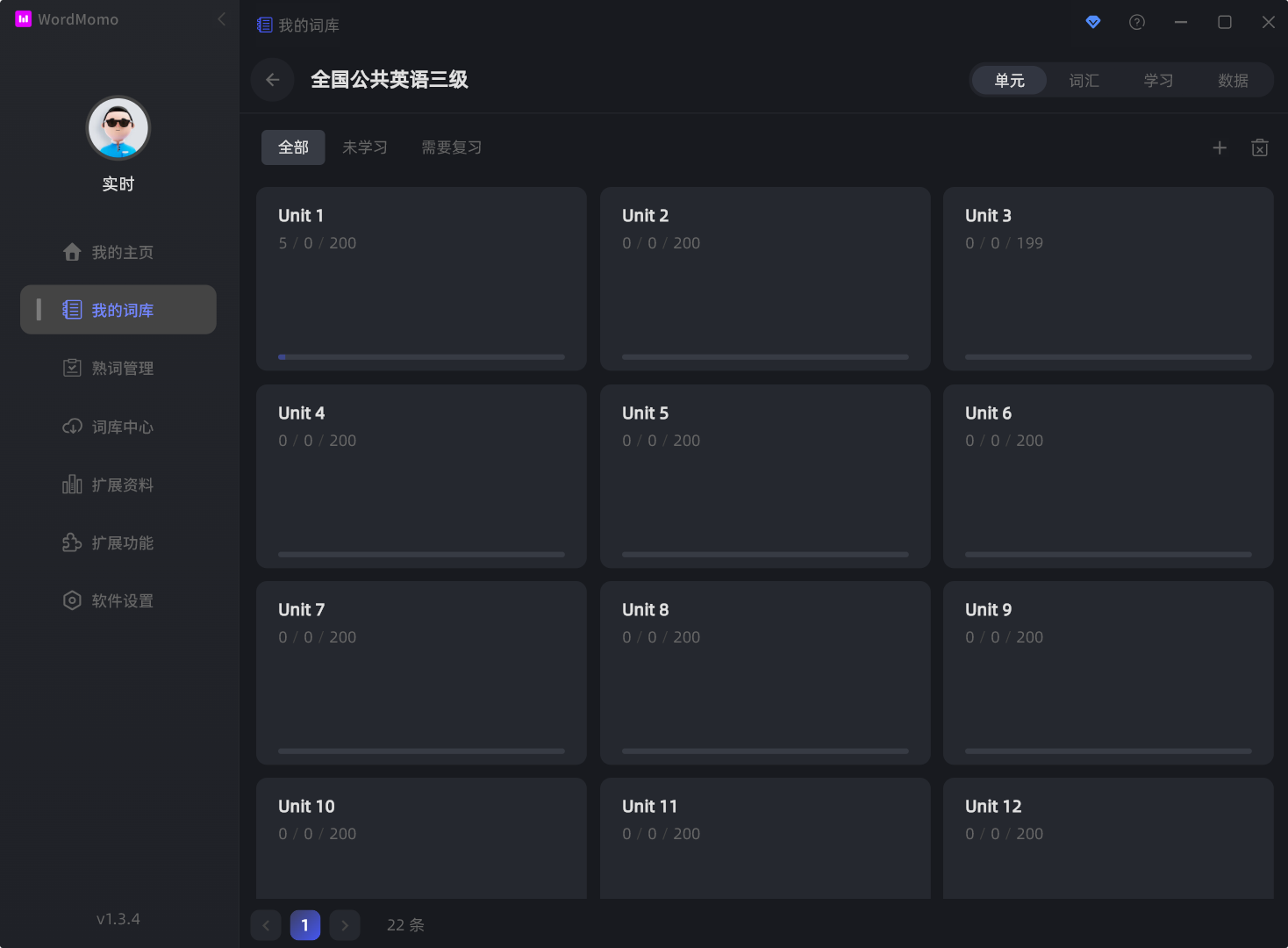
Task: Click the 22 条 total count text
Action: click(405, 925)
